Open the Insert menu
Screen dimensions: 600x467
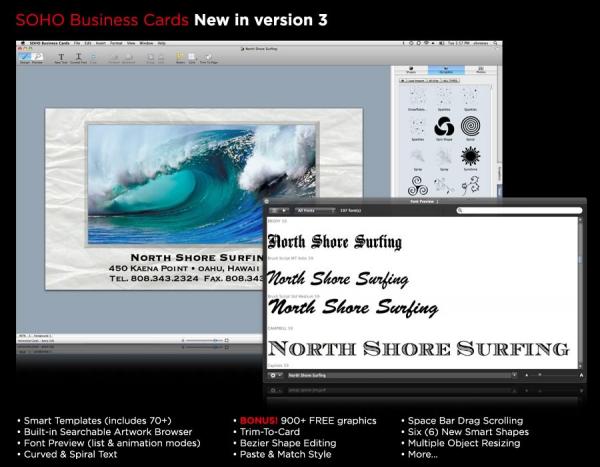tap(101, 43)
